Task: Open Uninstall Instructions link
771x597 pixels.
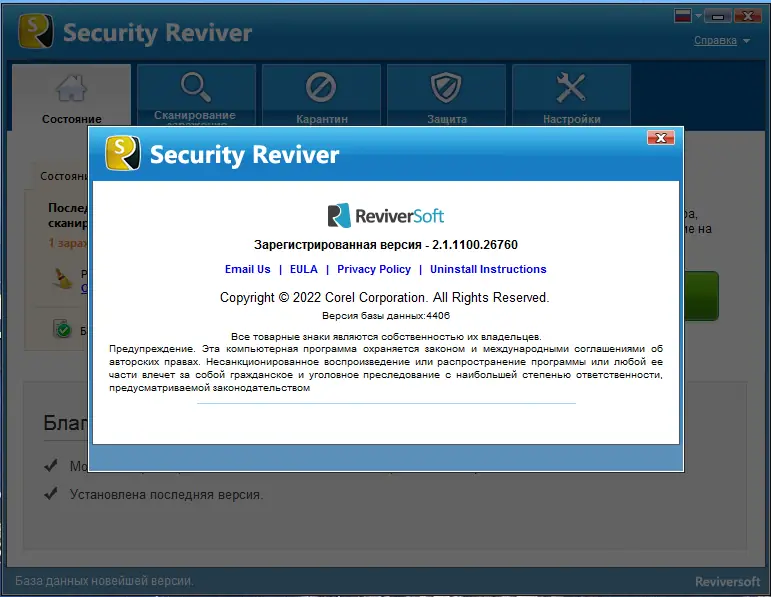Action: click(488, 269)
